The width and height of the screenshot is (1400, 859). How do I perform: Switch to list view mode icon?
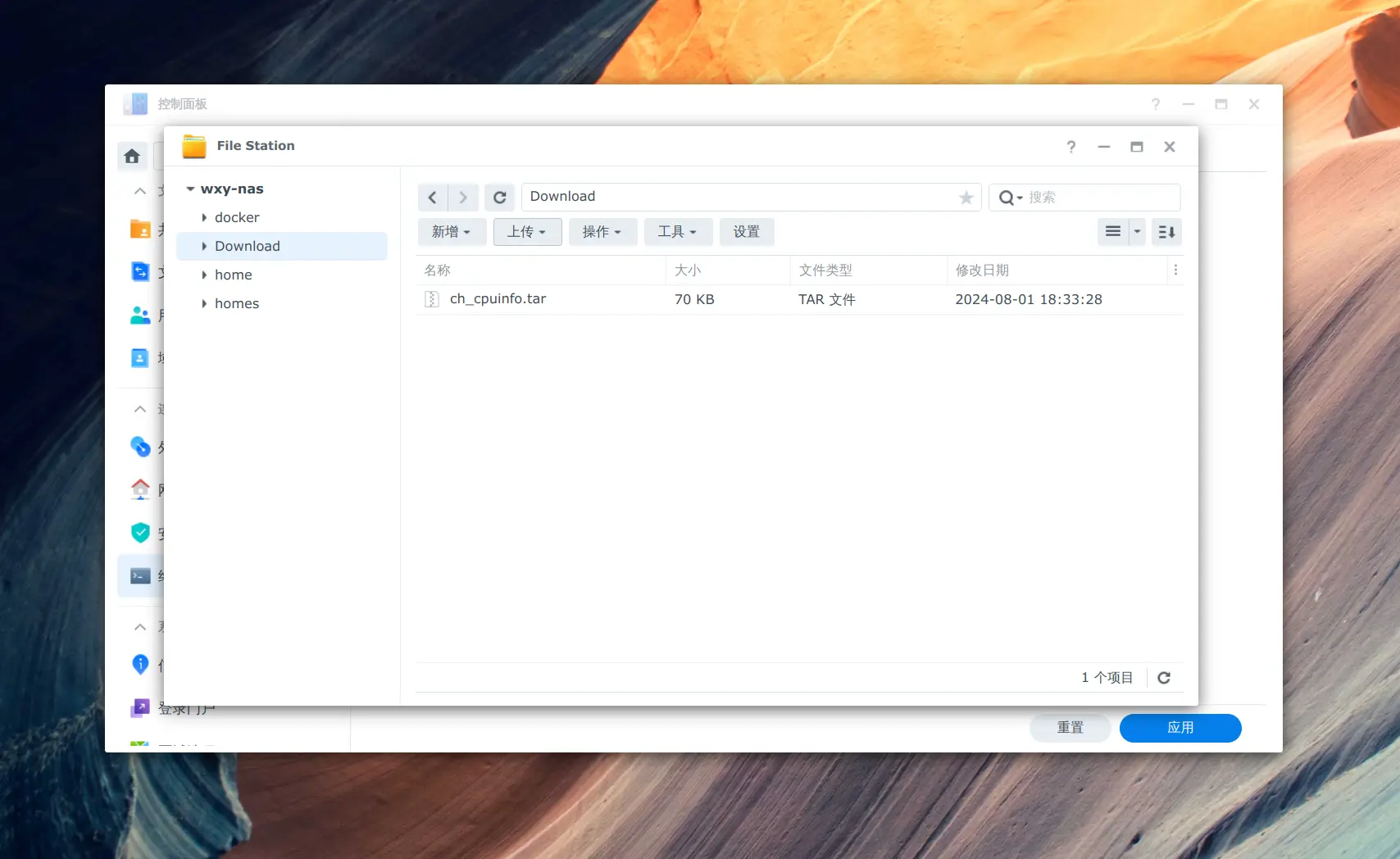(x=1112, y=232)
